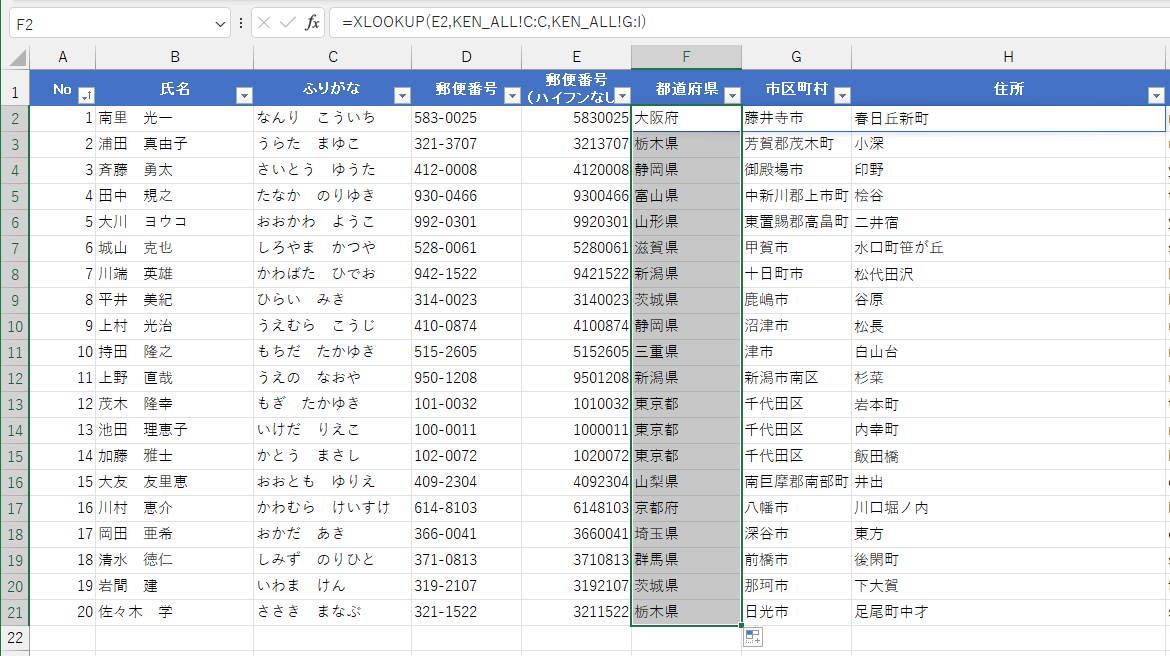The height and width of the screenshot is (656, 1170).
Task: Click the filter icon on the ふりがな column
Action: (x=403, y=95)
